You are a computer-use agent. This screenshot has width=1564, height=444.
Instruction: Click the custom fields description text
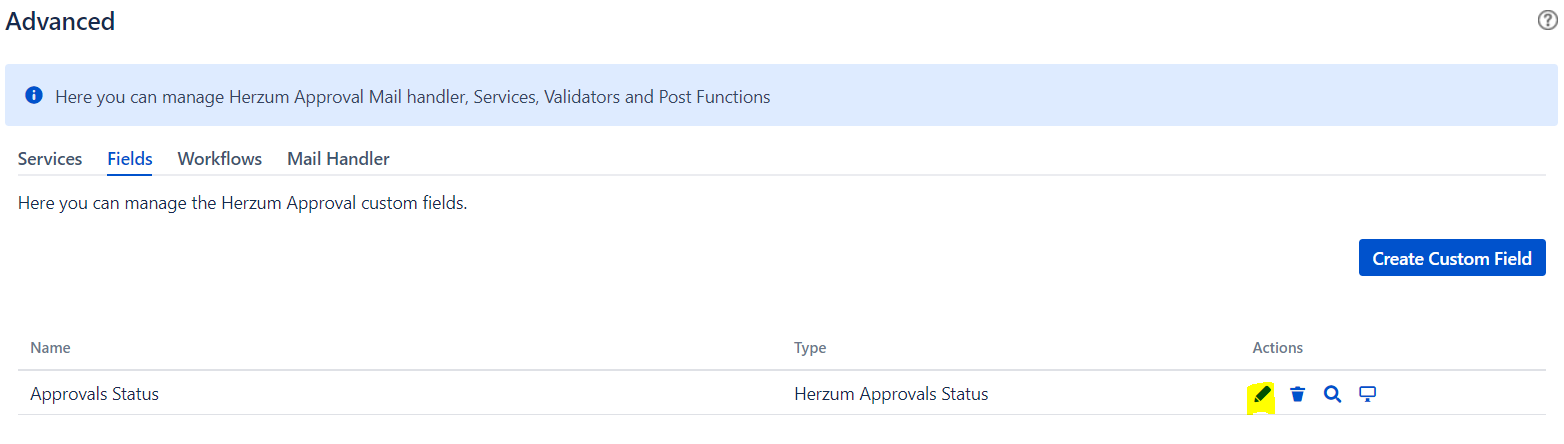pyautogui.click(x=243, y=204)
